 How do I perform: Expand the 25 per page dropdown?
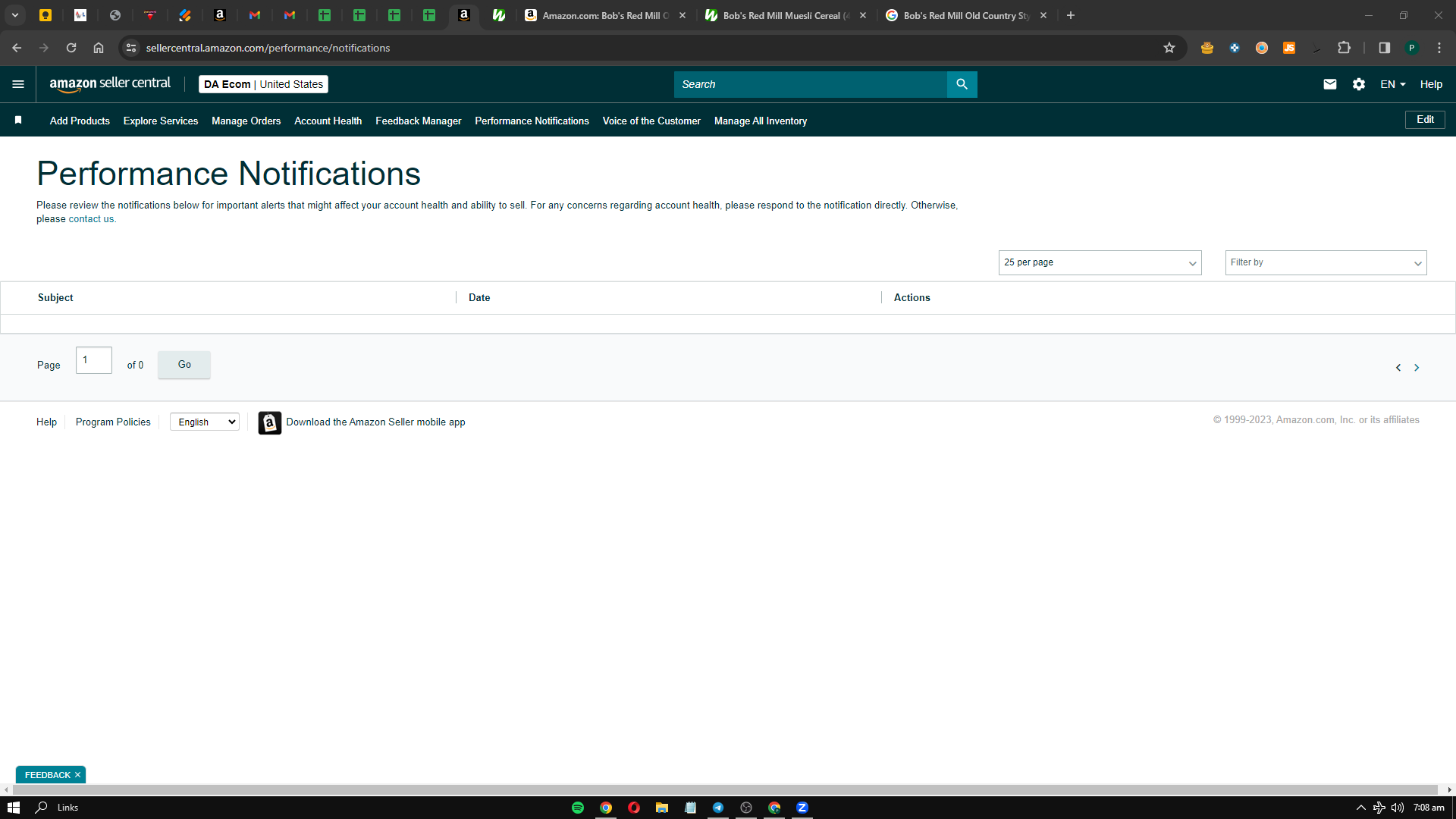pos(1100,262)
